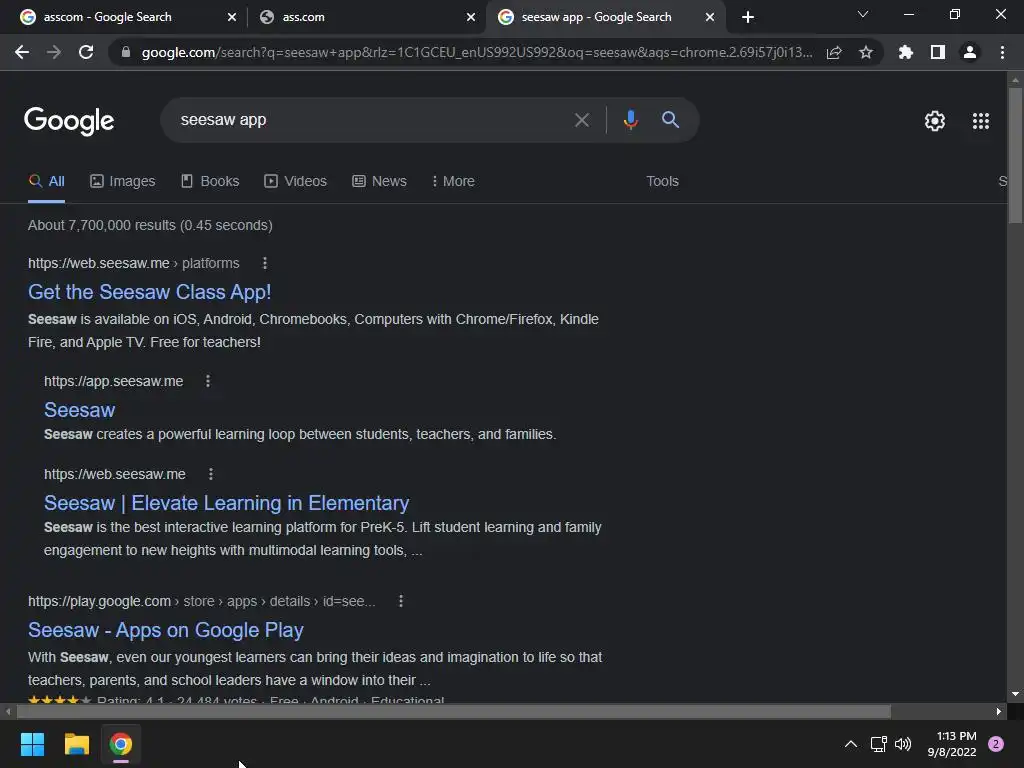Open Seesaw Elevate Learning in Elementary link
This screenshot has width=1024, height=768.
(227, 503)
